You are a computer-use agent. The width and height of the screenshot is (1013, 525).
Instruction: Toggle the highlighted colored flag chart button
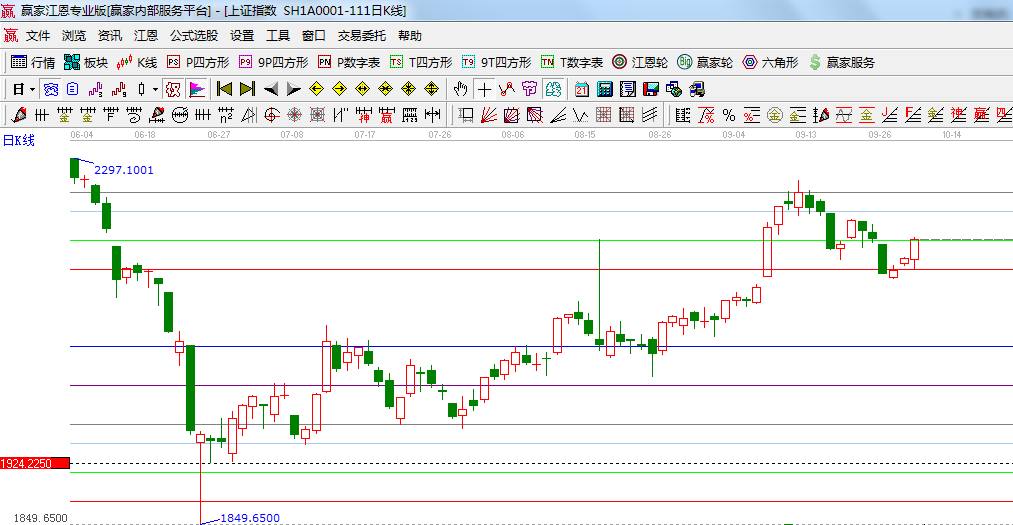(196, 89)
